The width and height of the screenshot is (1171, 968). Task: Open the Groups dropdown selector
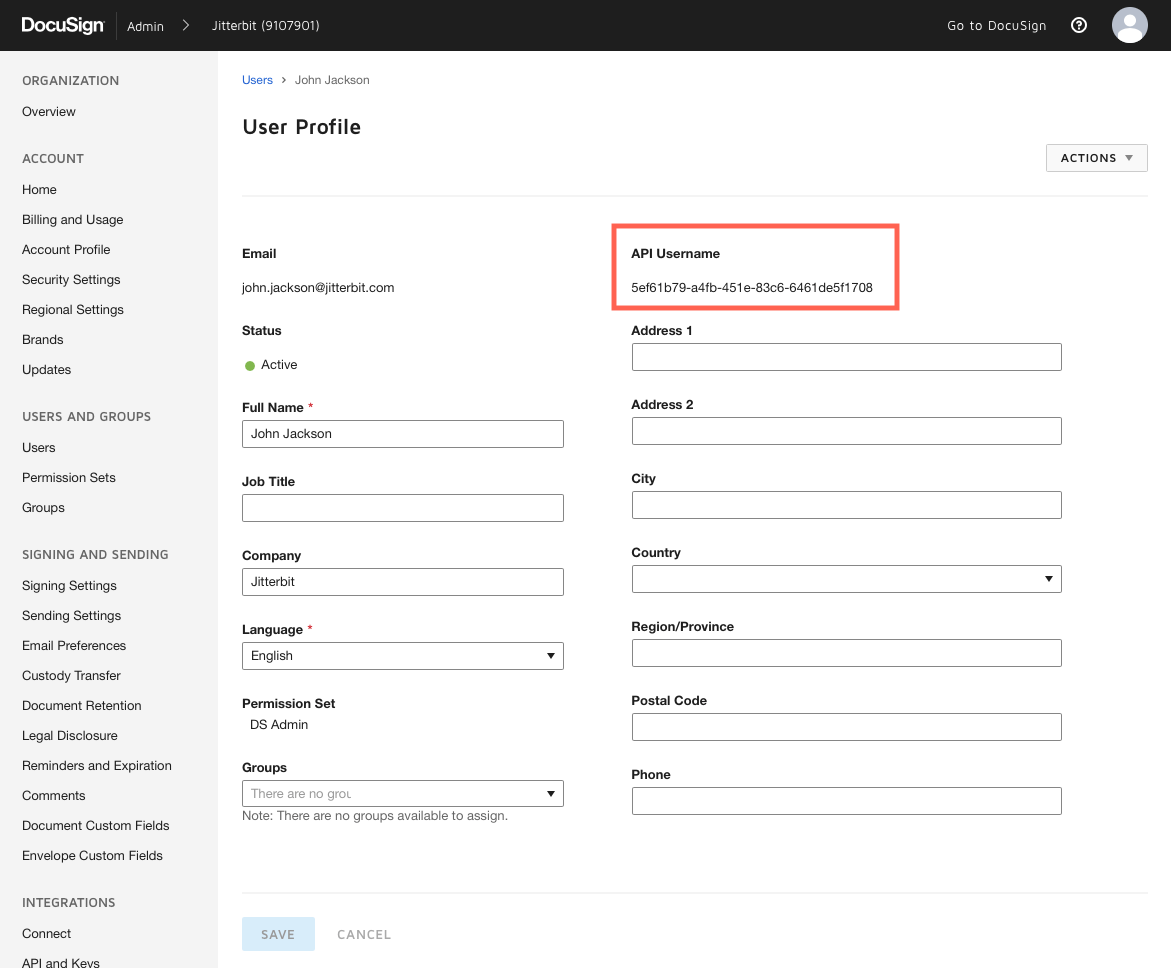[402, 794]
